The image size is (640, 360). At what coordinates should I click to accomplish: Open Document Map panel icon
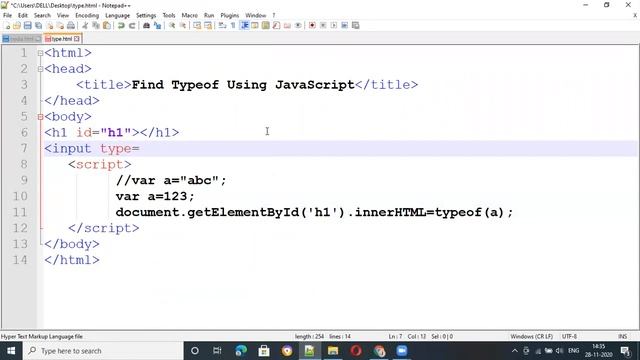(x=266, y=26)
